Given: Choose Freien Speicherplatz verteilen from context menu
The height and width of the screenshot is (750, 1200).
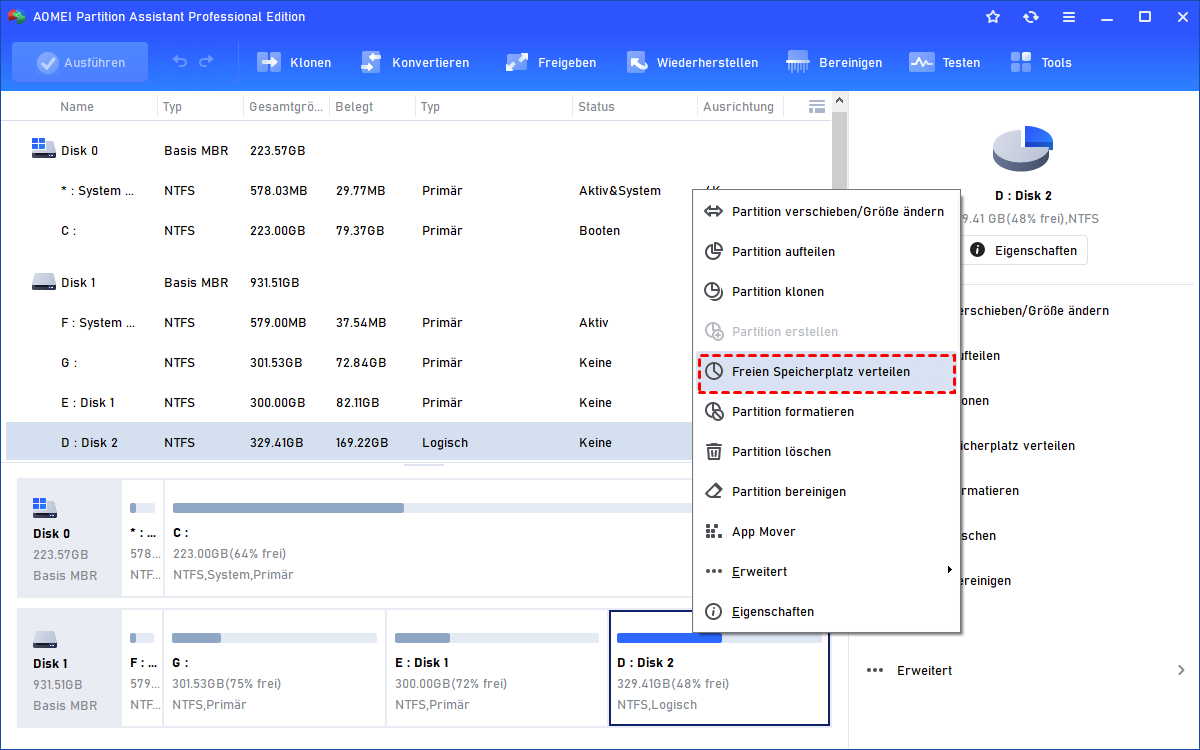Looking at the screenshot, I should tap(826, 371).
